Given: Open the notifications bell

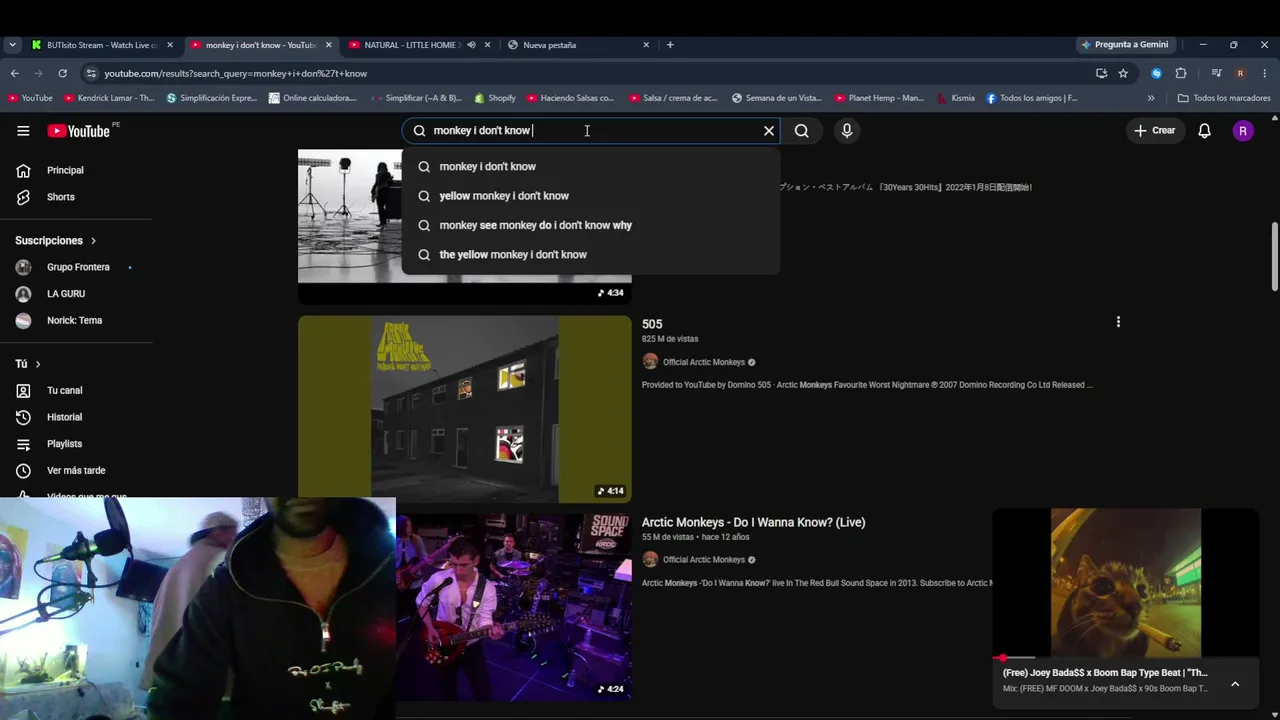Looking at the screenshot, I should tap(1204, 131).
